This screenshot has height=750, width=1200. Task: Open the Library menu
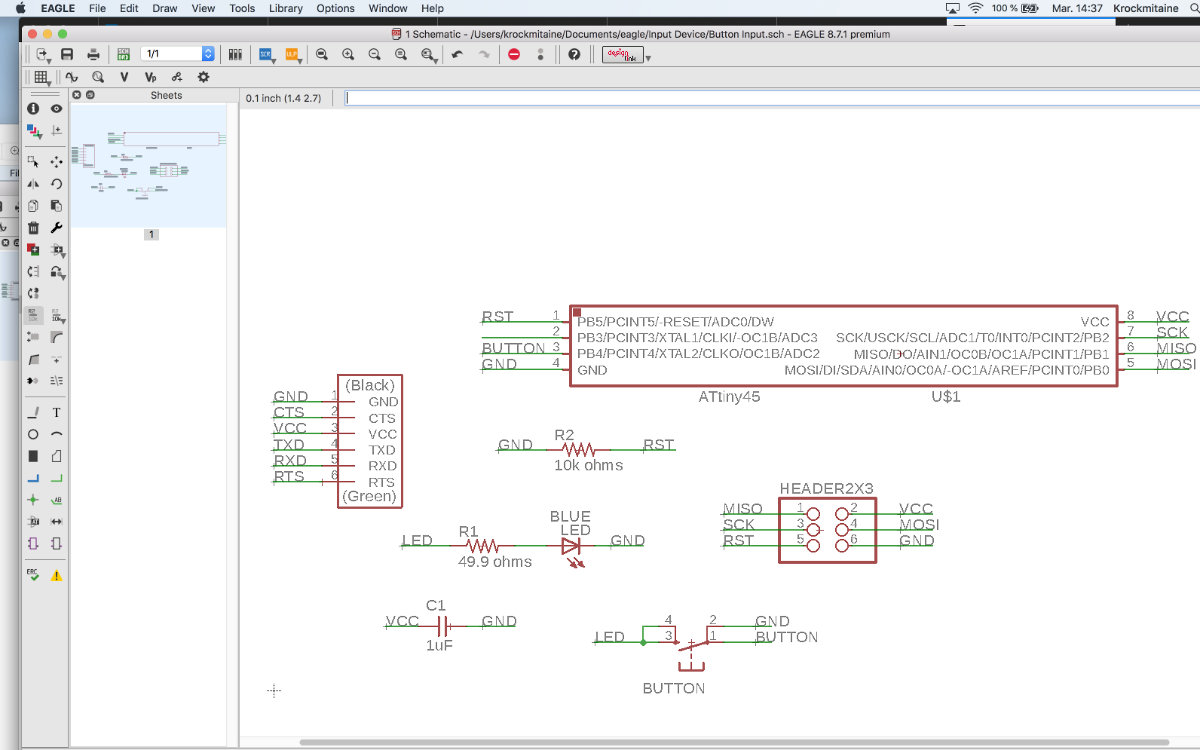click(286, 8)
